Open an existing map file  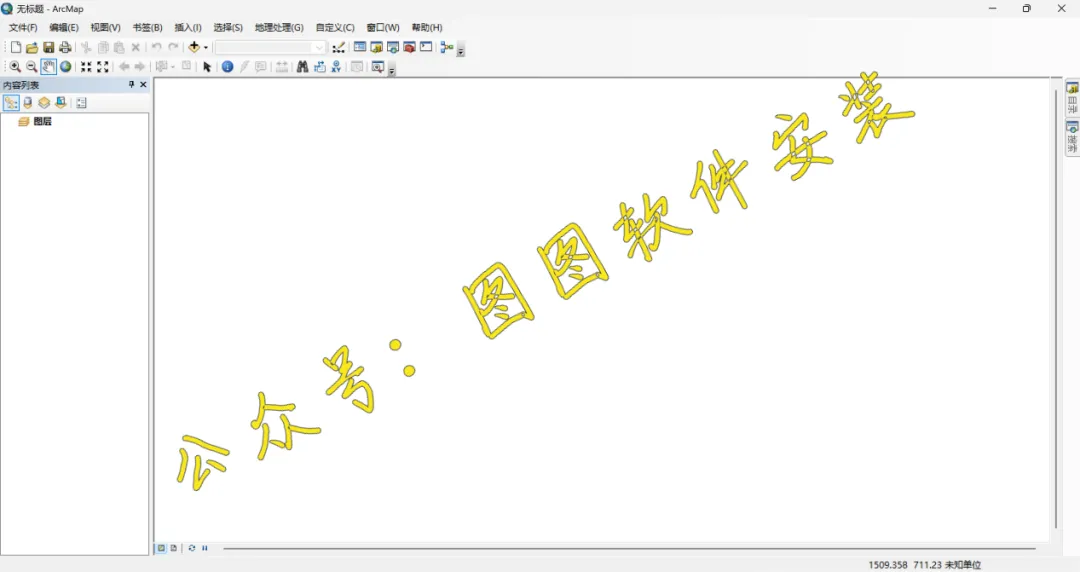click(32, 48)
